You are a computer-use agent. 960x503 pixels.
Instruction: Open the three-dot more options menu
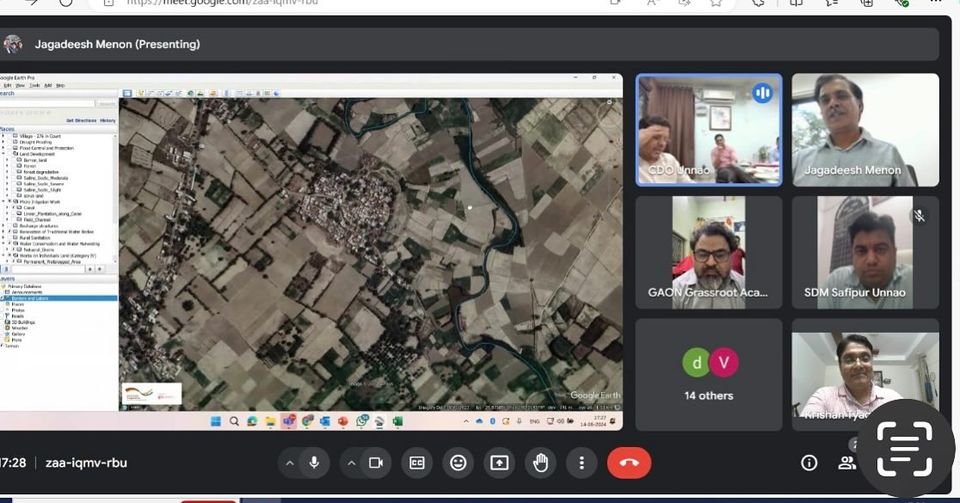[x=582, y=463]
